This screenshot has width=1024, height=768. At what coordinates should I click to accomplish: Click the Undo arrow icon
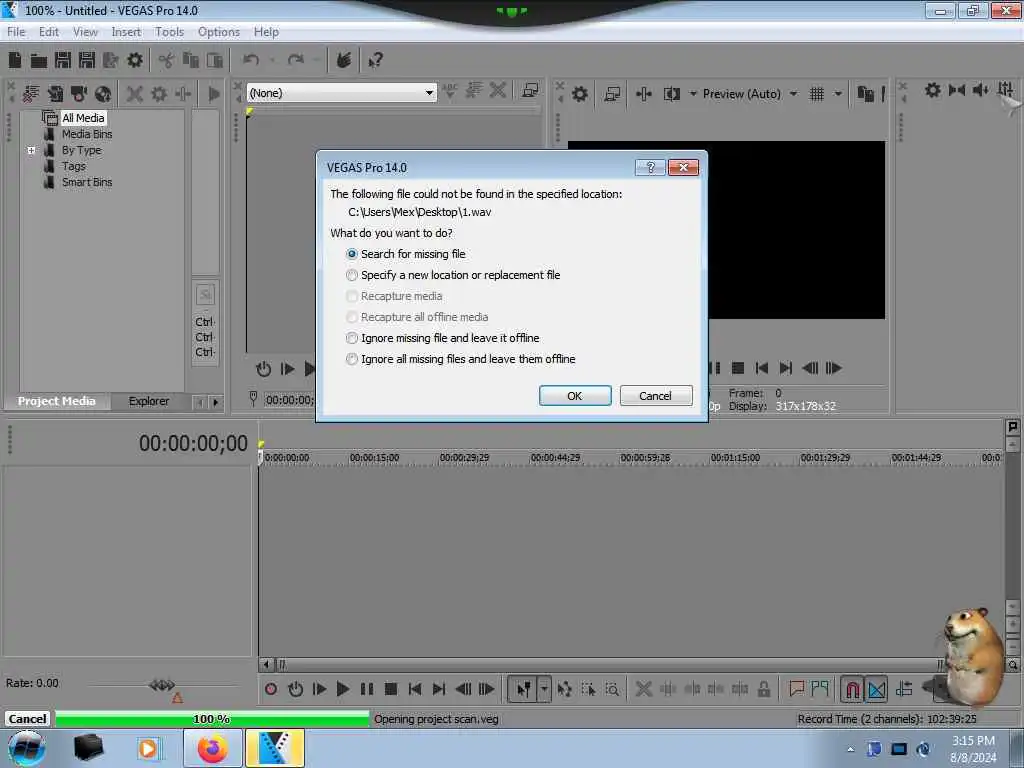point(251,60)
